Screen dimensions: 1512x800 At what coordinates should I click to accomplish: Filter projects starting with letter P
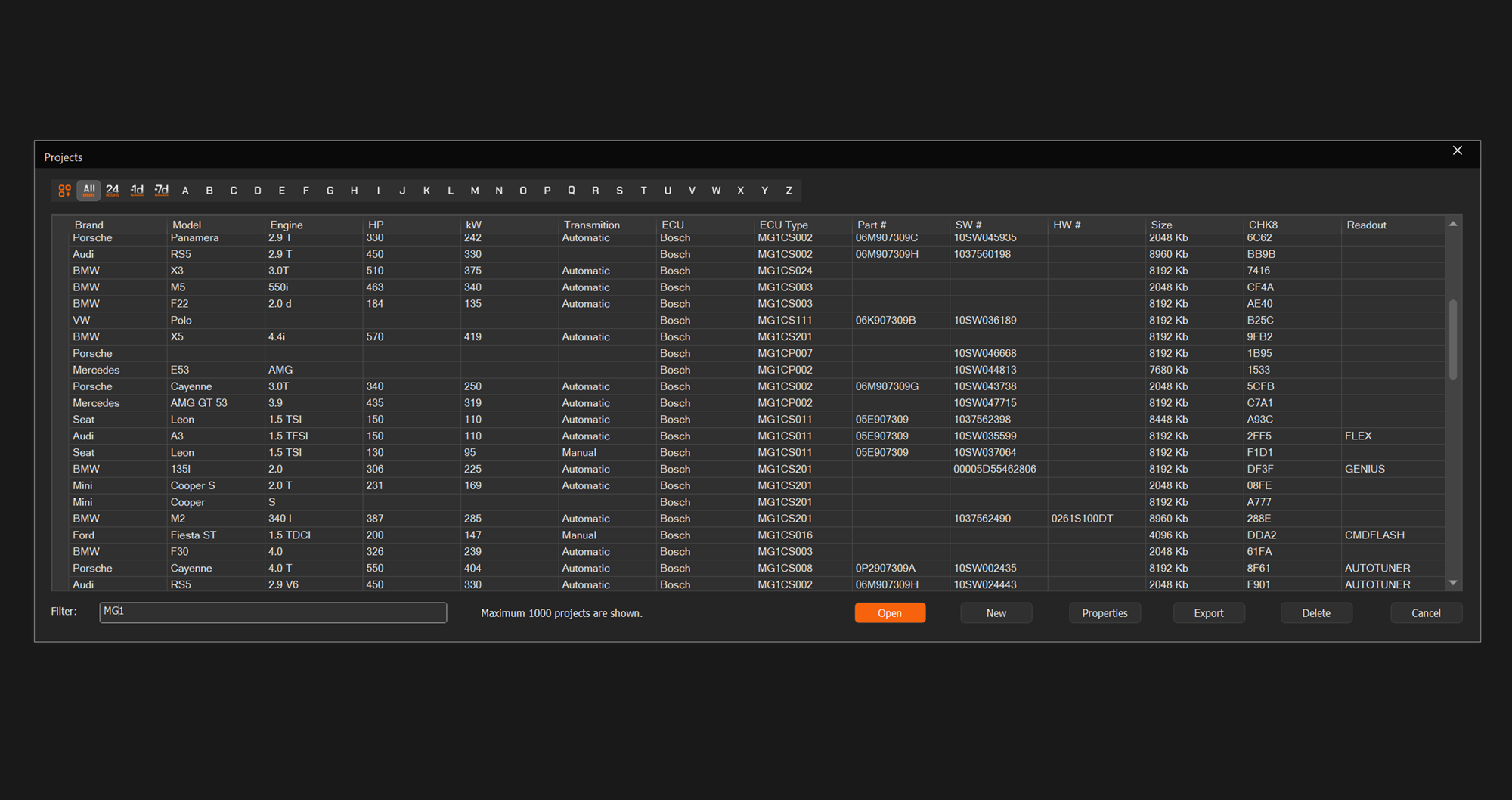click(547, 191)
